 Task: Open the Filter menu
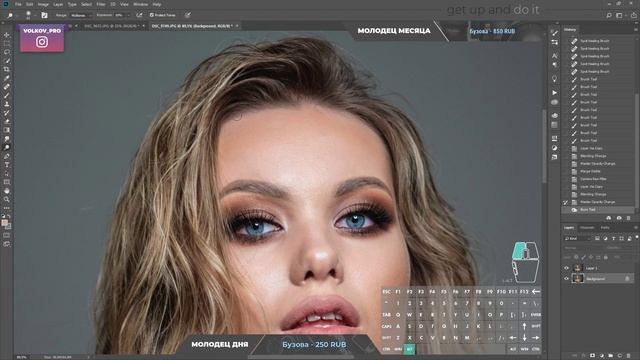click(x=101, y=4)
